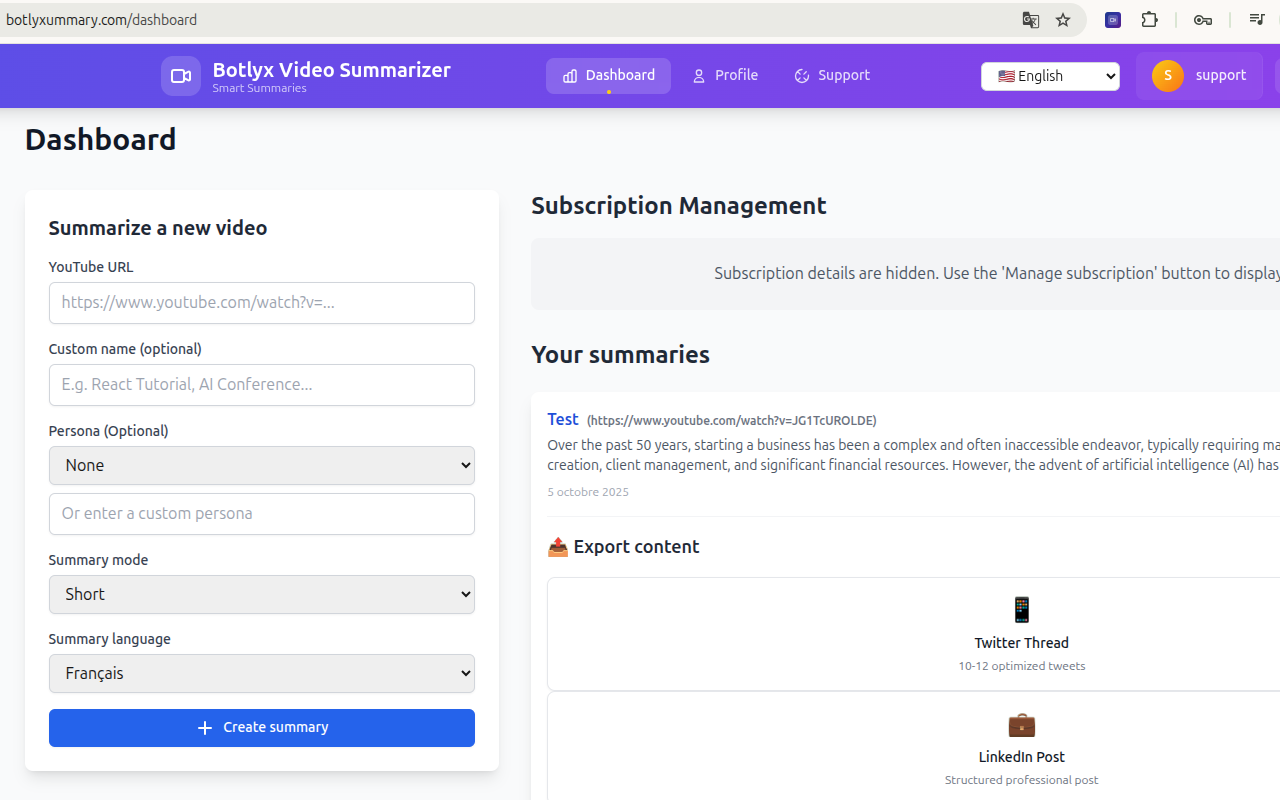This screenshot has height=800, width=1280.
Task: Open the Dashboard navigation icon
Action: coord(570,75)
